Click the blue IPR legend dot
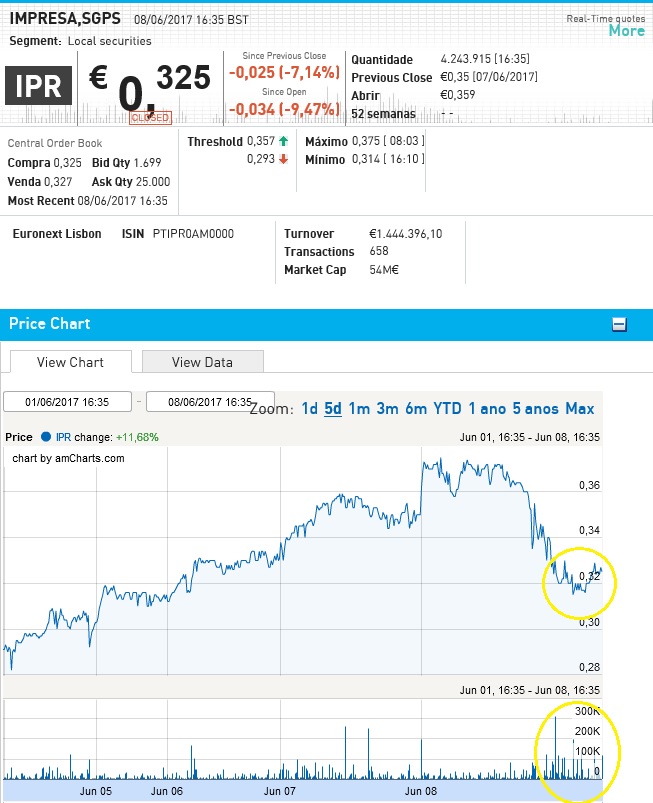The width and height of the screenshot is (653, 803). click(x=46, y=437)
